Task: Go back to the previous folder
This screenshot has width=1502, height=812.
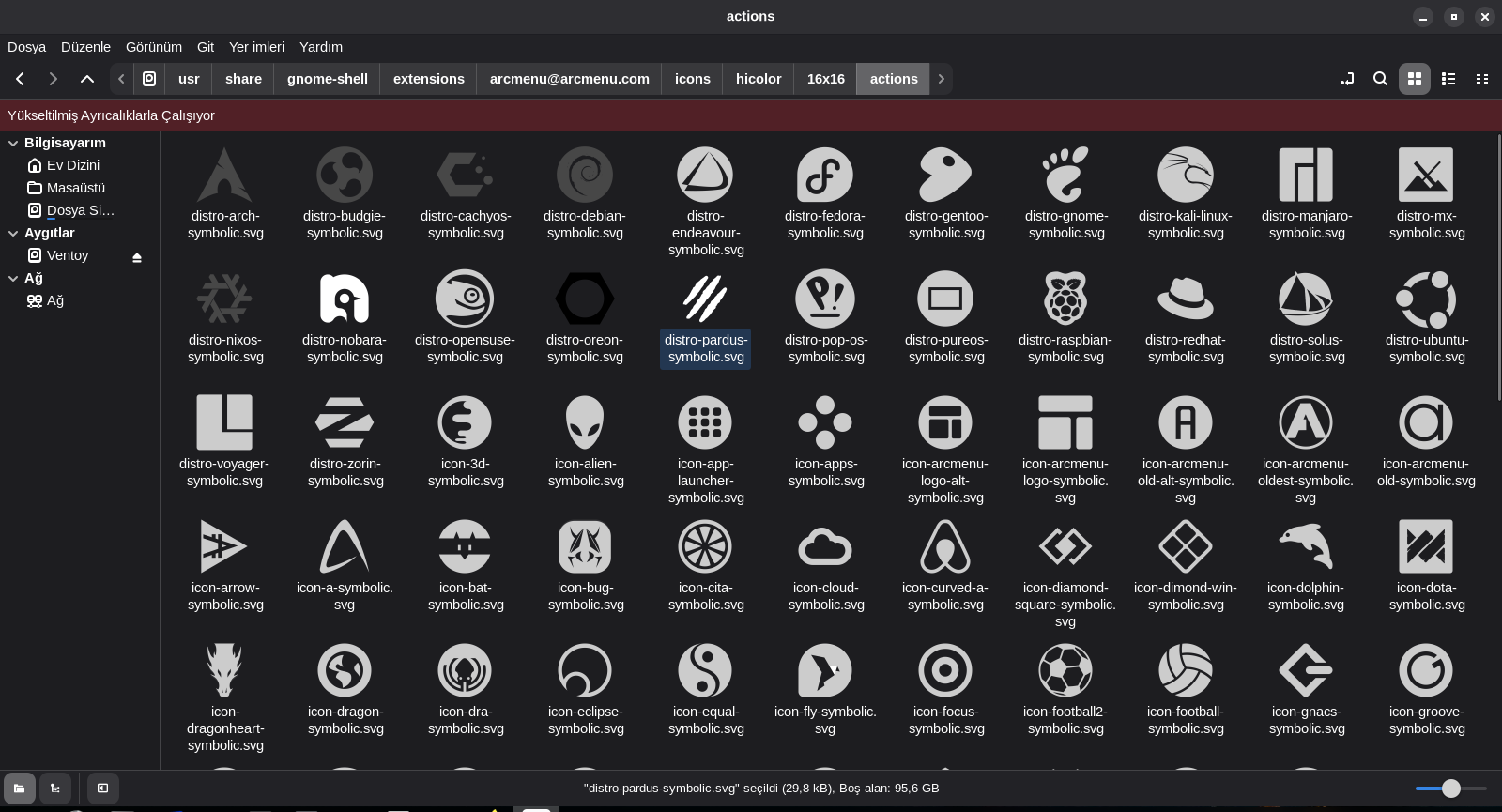Action: (x=20, y=79)
